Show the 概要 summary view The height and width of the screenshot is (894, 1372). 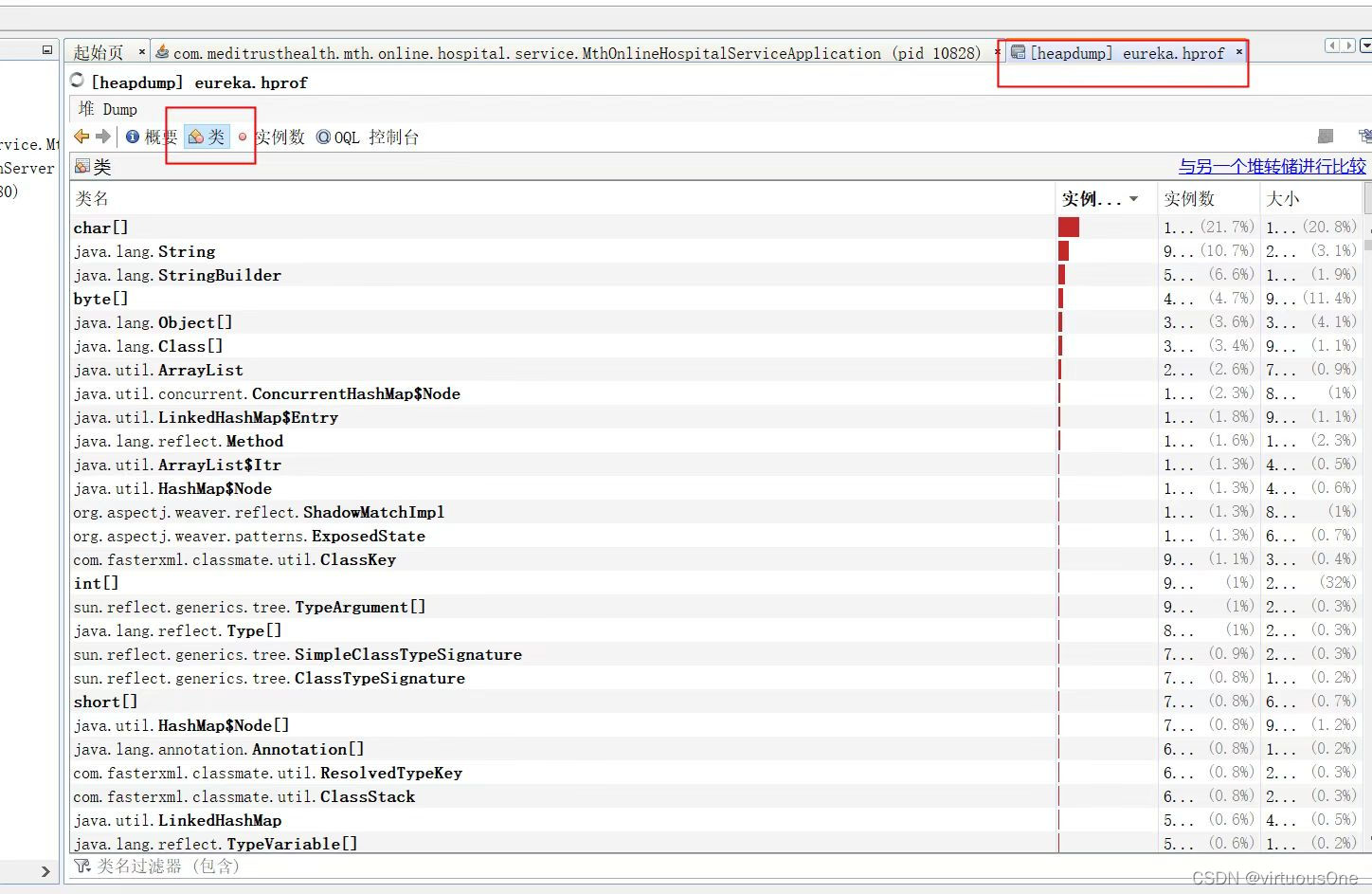(152, 137)
